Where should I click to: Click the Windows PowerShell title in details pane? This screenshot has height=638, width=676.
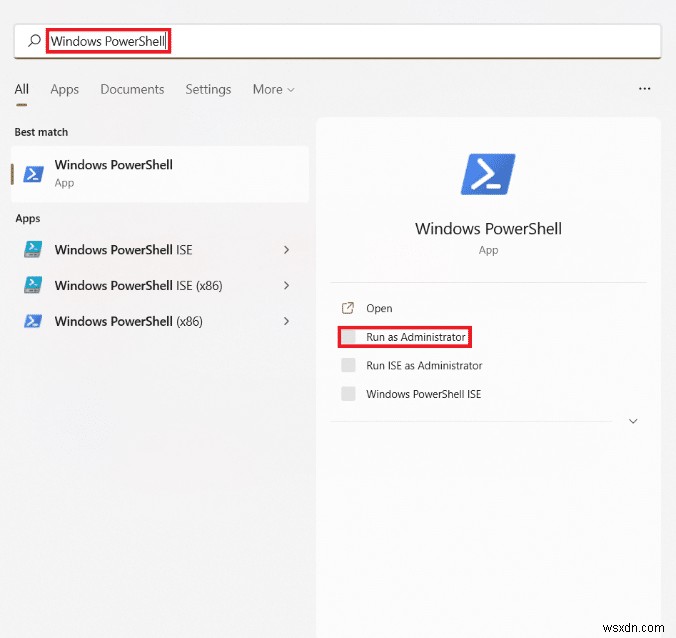pyautogui.click(x=488, y=228)
